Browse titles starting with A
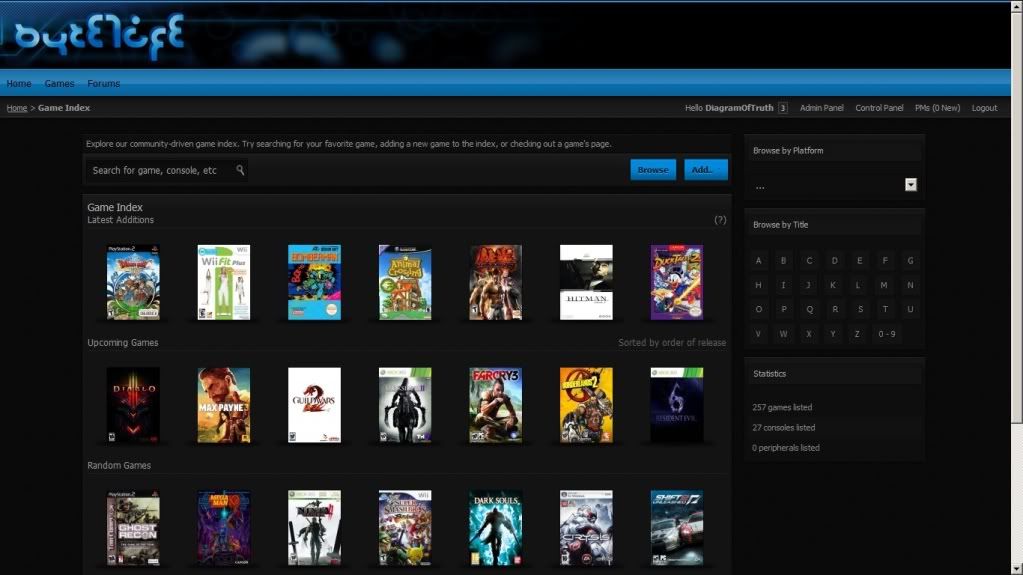This screenshot has width=1023, height=575. point(758,260)
